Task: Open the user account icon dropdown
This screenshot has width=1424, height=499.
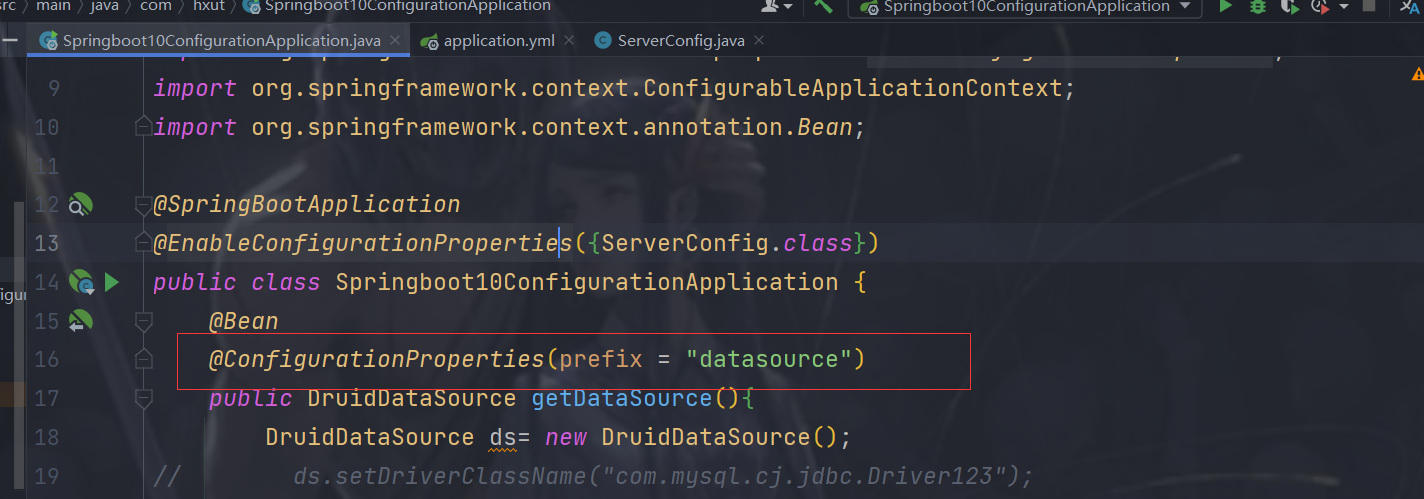Action: coord(777,6)
